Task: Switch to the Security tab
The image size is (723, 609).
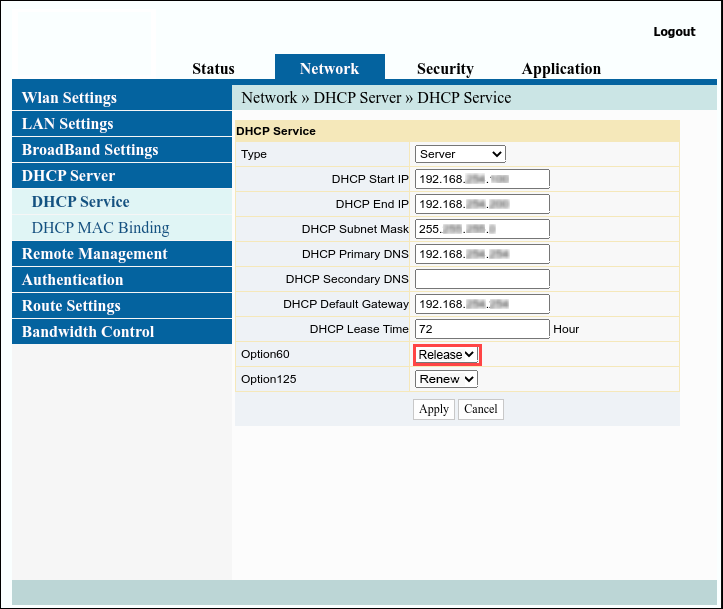Action: coord(445,69)
